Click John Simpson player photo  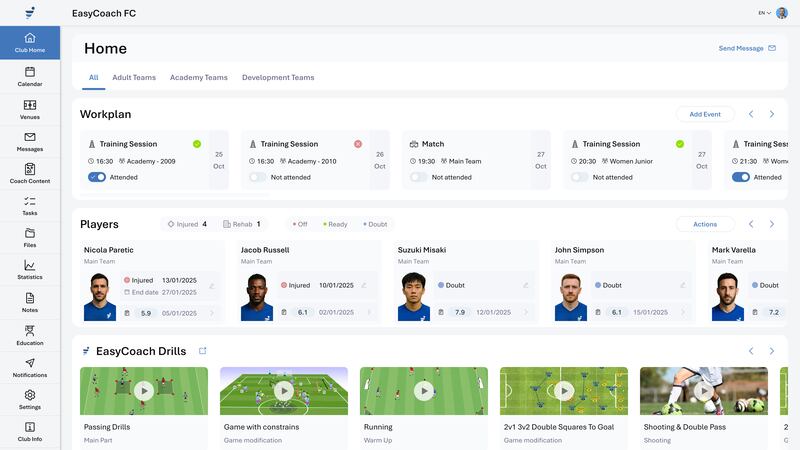coord(570,297)
